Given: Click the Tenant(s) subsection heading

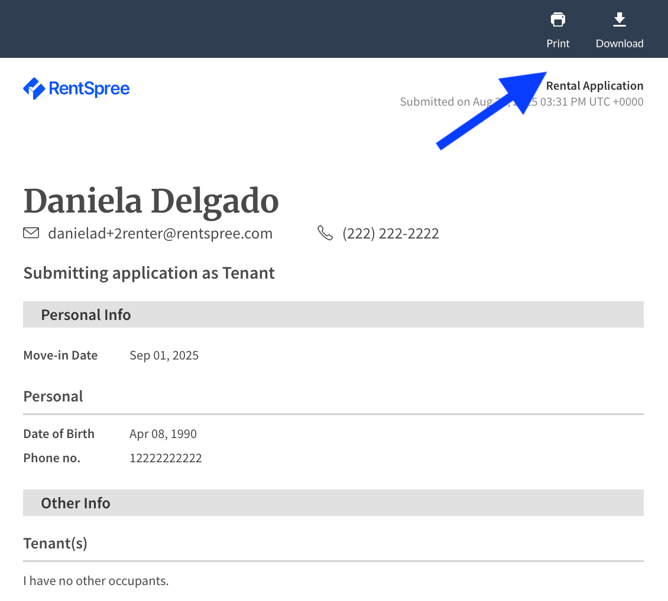Looking at the screenshot, I should click(x=55, y=543).
